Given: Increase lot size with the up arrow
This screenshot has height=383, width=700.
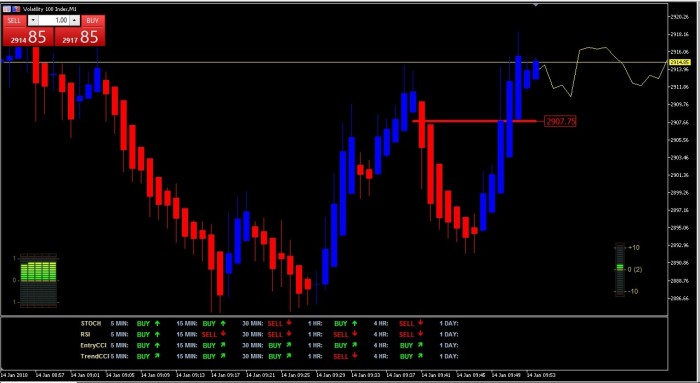Looking at the screenshot, I should [75, 21].
